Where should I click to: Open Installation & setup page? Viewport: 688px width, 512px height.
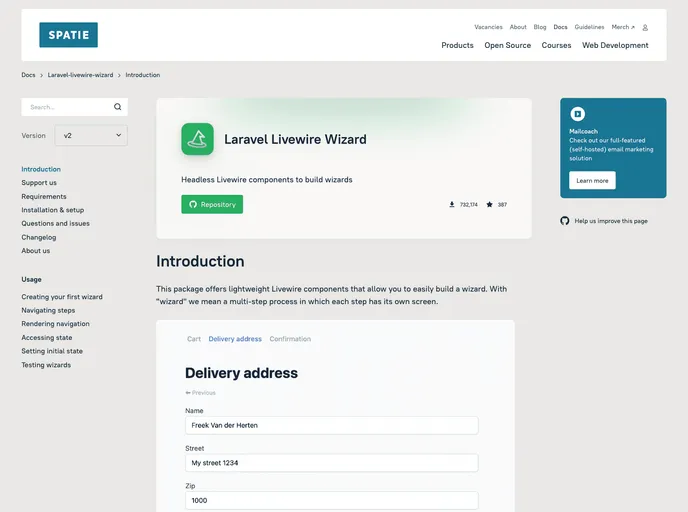[53, 210]
